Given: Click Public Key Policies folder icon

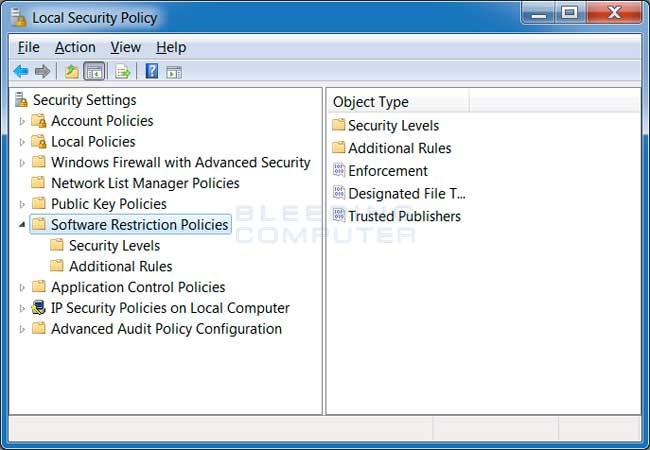Looking at the screenshot, I should pos(39,203).
